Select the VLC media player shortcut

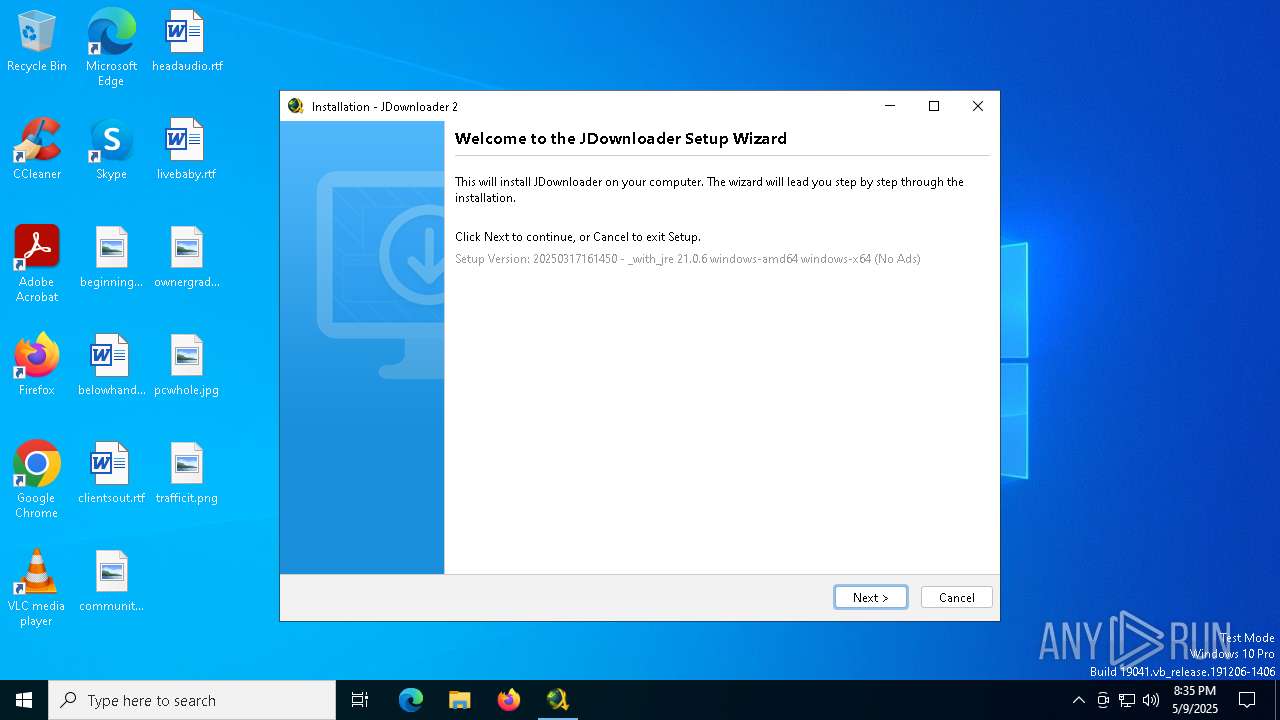coord(37,588)
